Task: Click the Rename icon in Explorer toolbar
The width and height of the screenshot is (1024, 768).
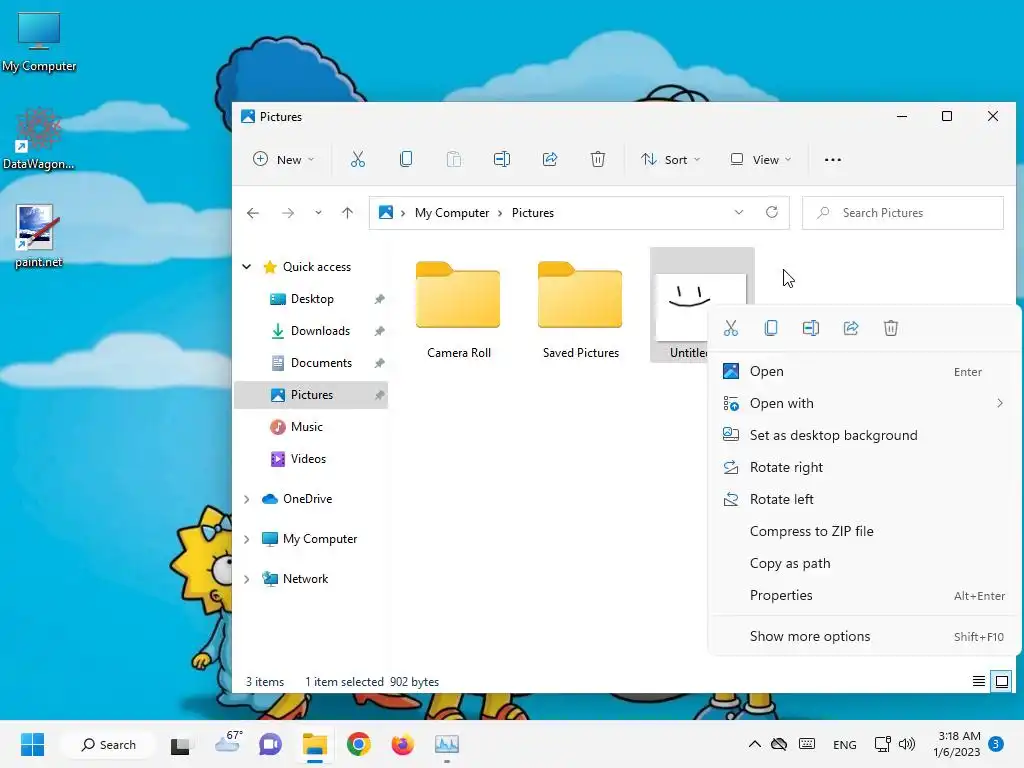Action: pyautogui.click(x=502, y=159)
